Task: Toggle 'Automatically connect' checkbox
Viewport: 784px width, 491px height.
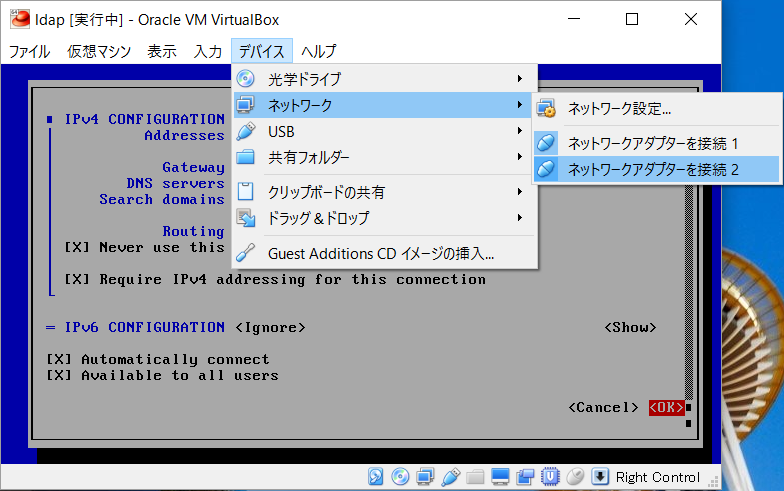Action: [59, 359]
